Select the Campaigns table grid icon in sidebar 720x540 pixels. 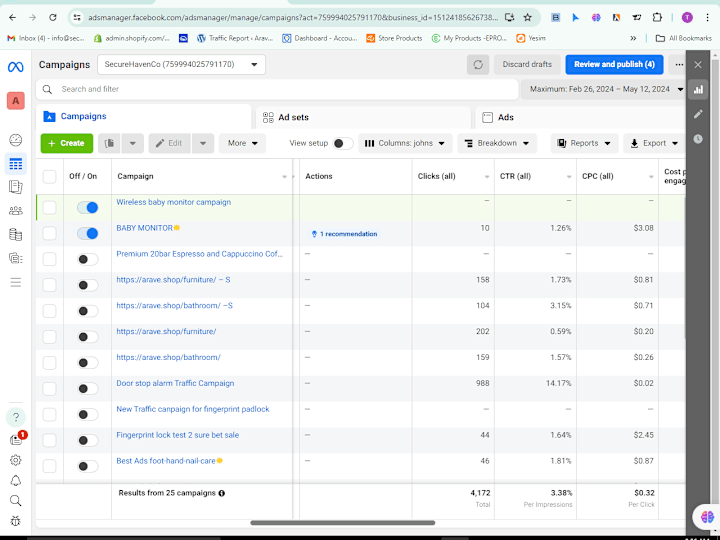click(16, 164)
